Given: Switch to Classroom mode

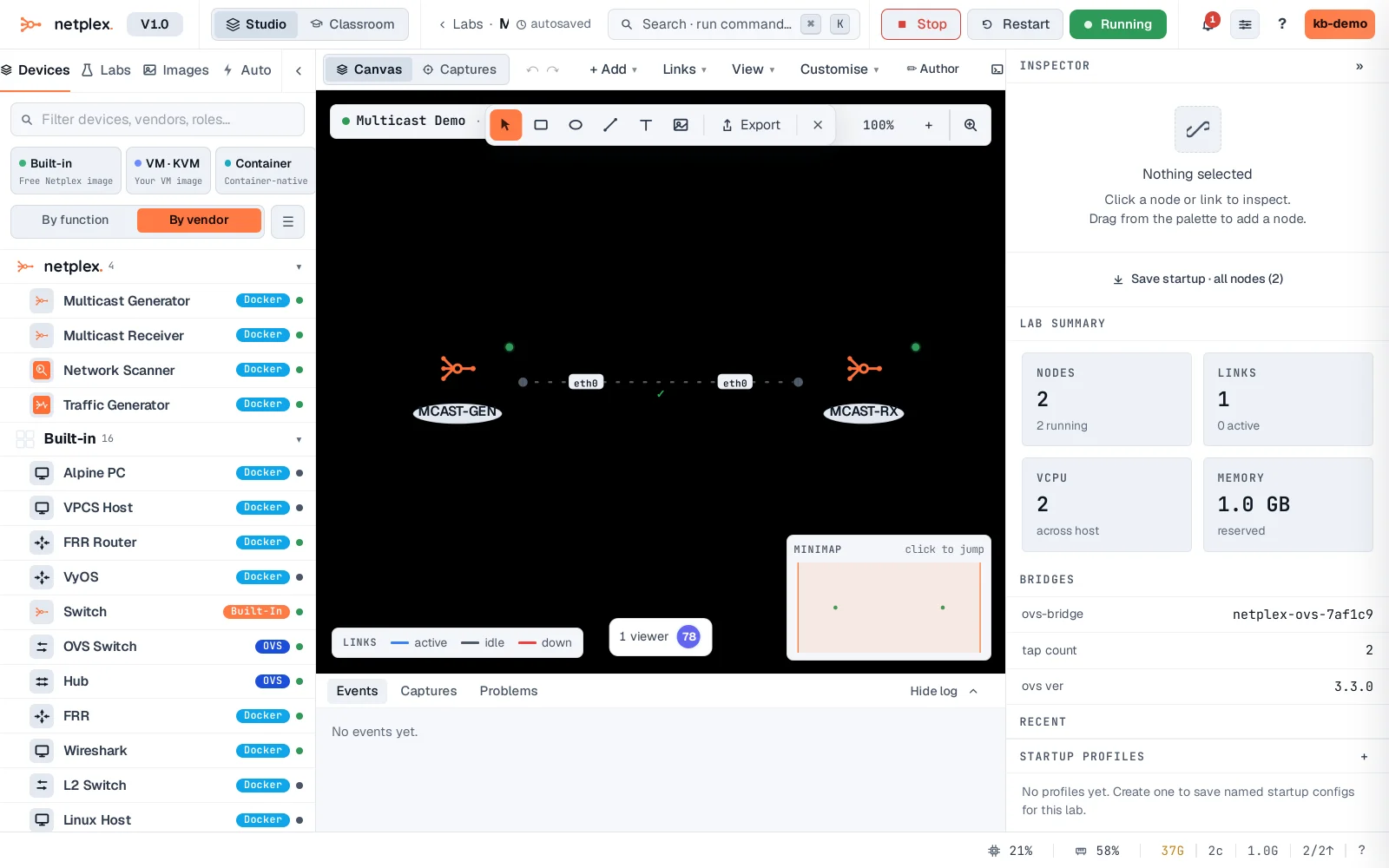Looking at the screenshot, I should 352,24.
